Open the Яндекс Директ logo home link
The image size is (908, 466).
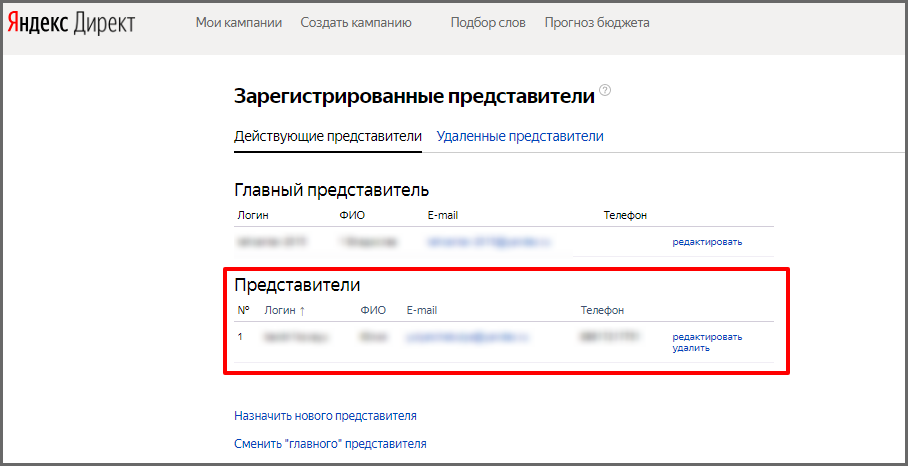click(x=71, y=23)
